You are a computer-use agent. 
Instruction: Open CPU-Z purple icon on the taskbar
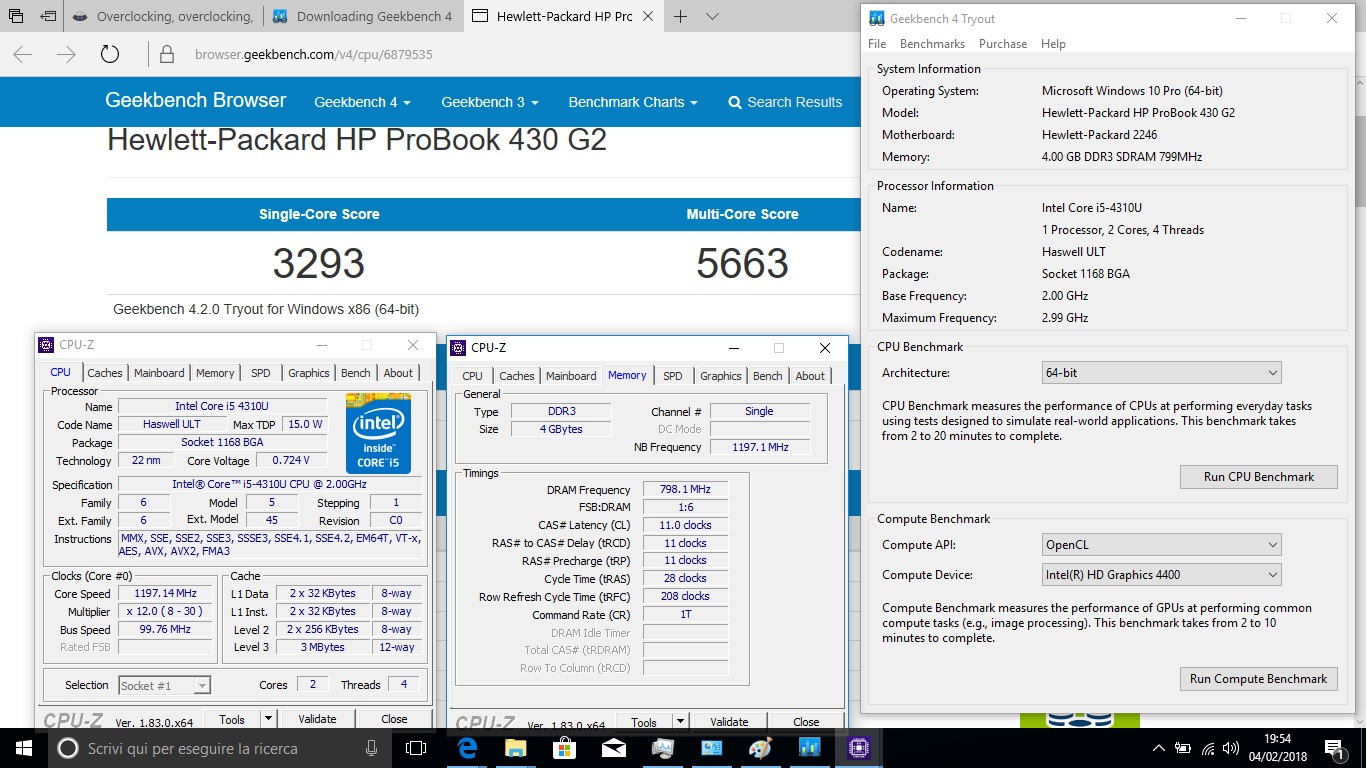click(859, 747)
